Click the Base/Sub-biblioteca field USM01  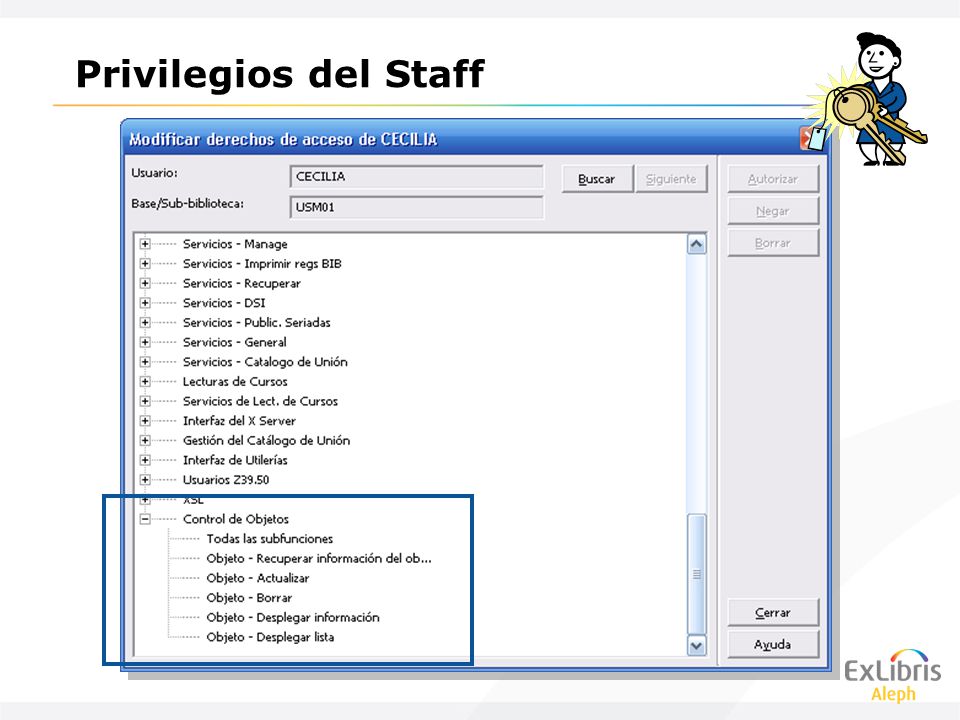tap(416, 207)
